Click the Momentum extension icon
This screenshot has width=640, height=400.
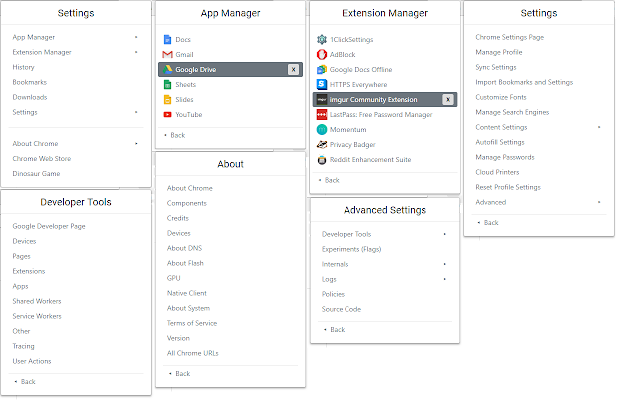click(x=322, y=129)
